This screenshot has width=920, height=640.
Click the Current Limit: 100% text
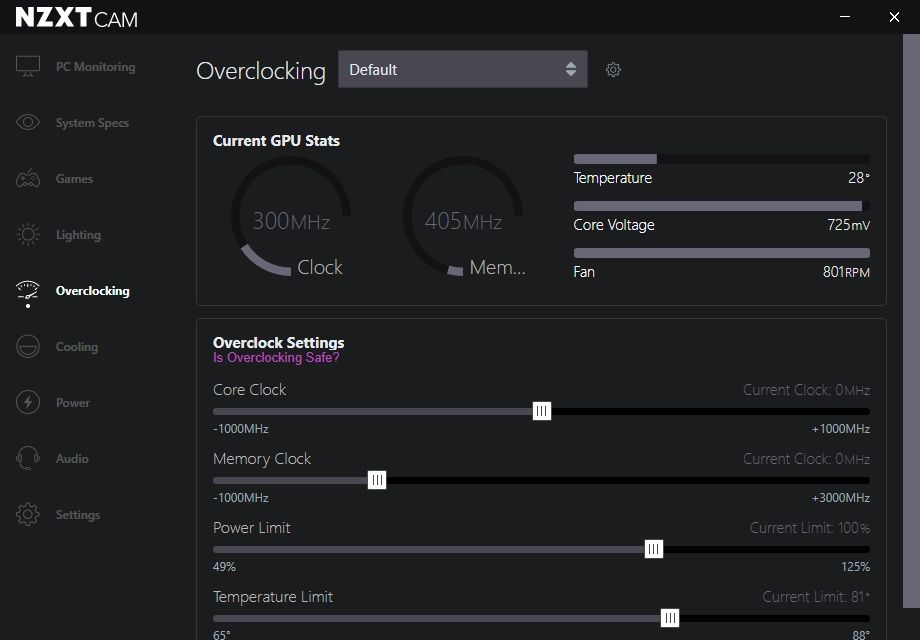pos(810,528)
